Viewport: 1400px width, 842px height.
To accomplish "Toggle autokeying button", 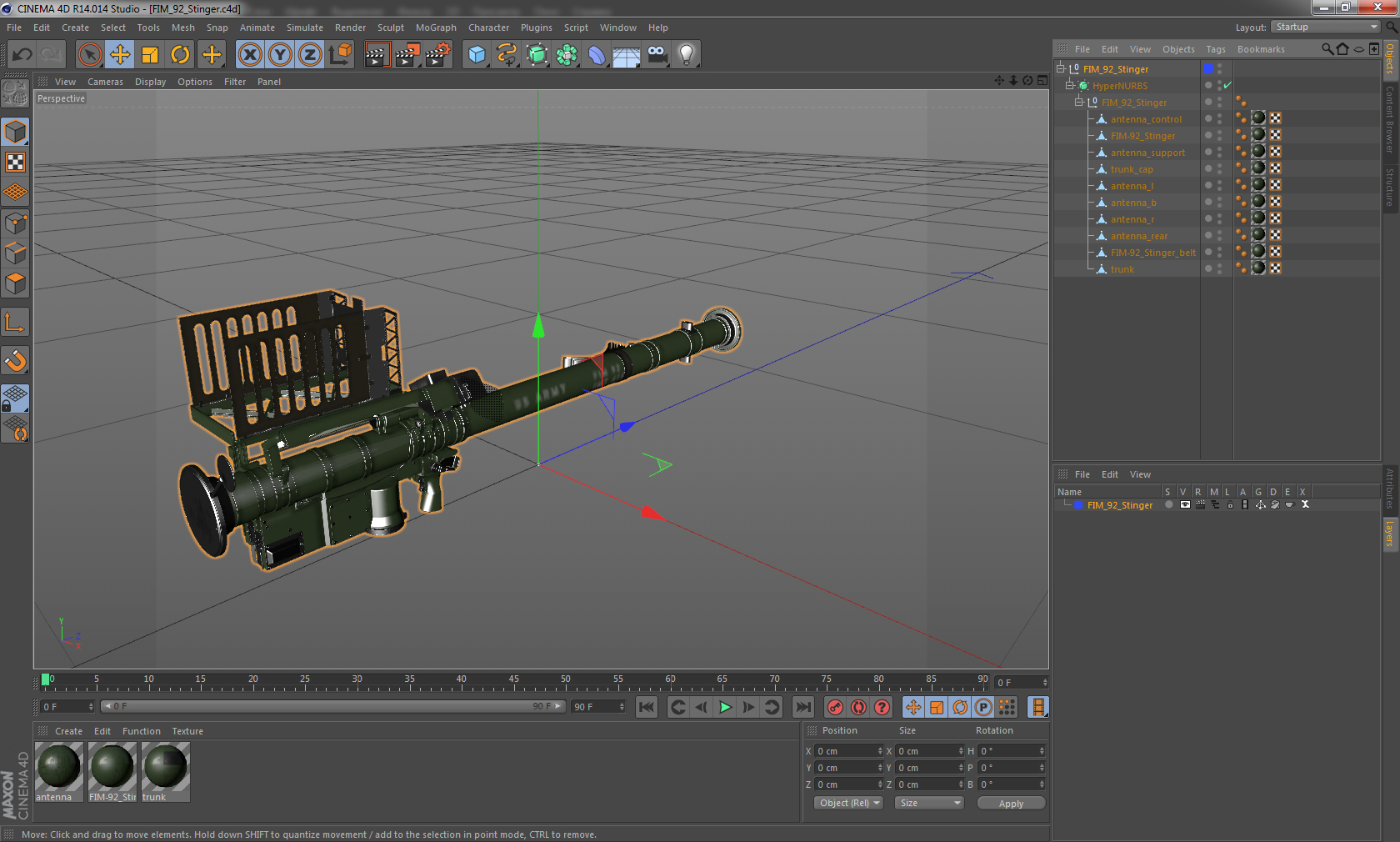I will 858,707.
